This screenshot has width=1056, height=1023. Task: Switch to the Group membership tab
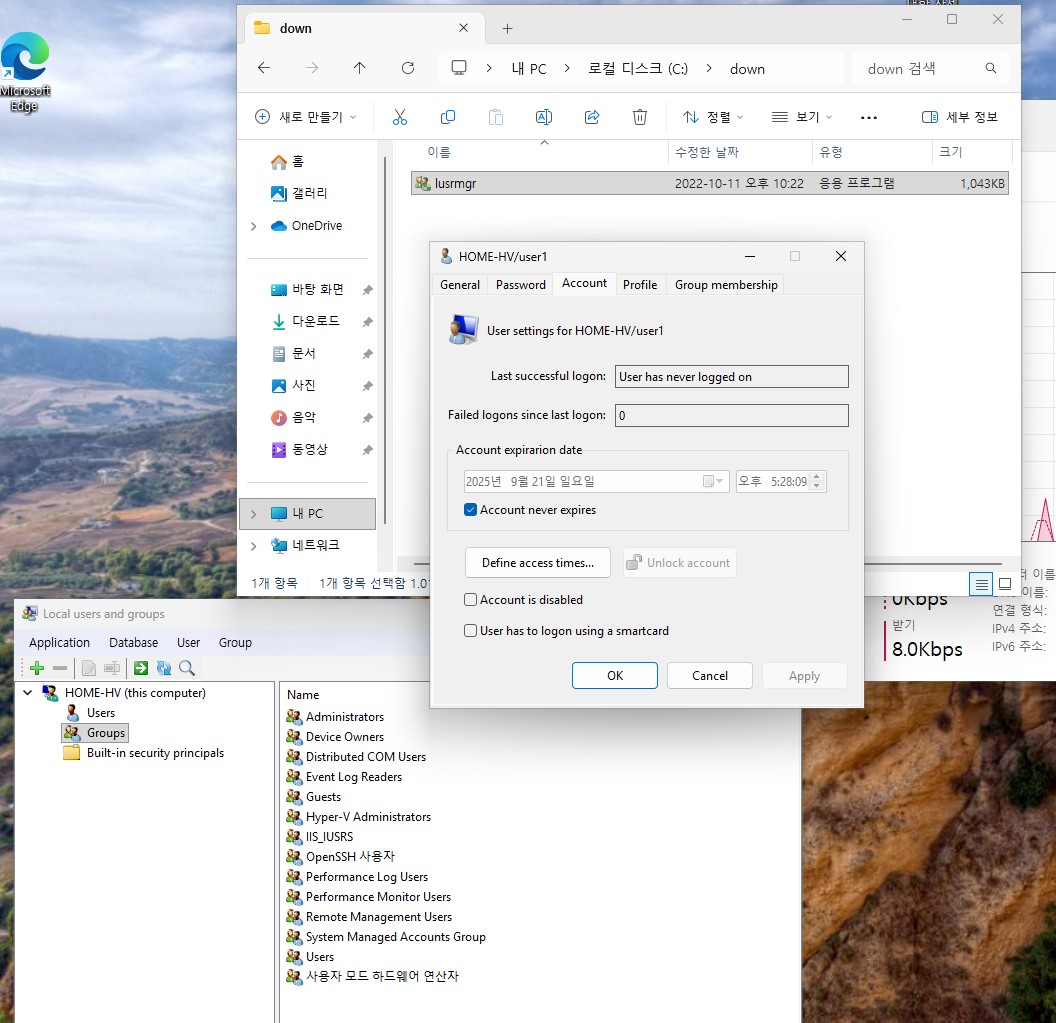click(725, 285)
